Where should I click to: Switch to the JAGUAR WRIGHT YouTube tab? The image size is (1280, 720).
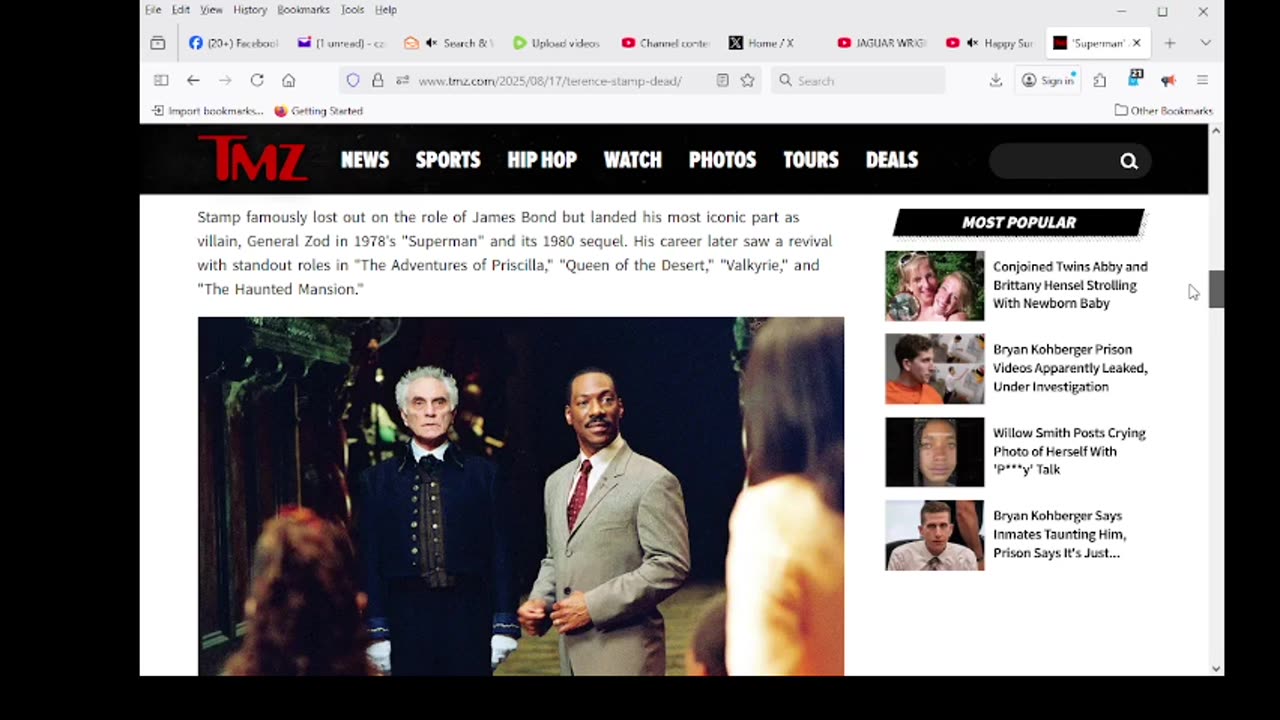pyautogui.click(x=881, y=43)
